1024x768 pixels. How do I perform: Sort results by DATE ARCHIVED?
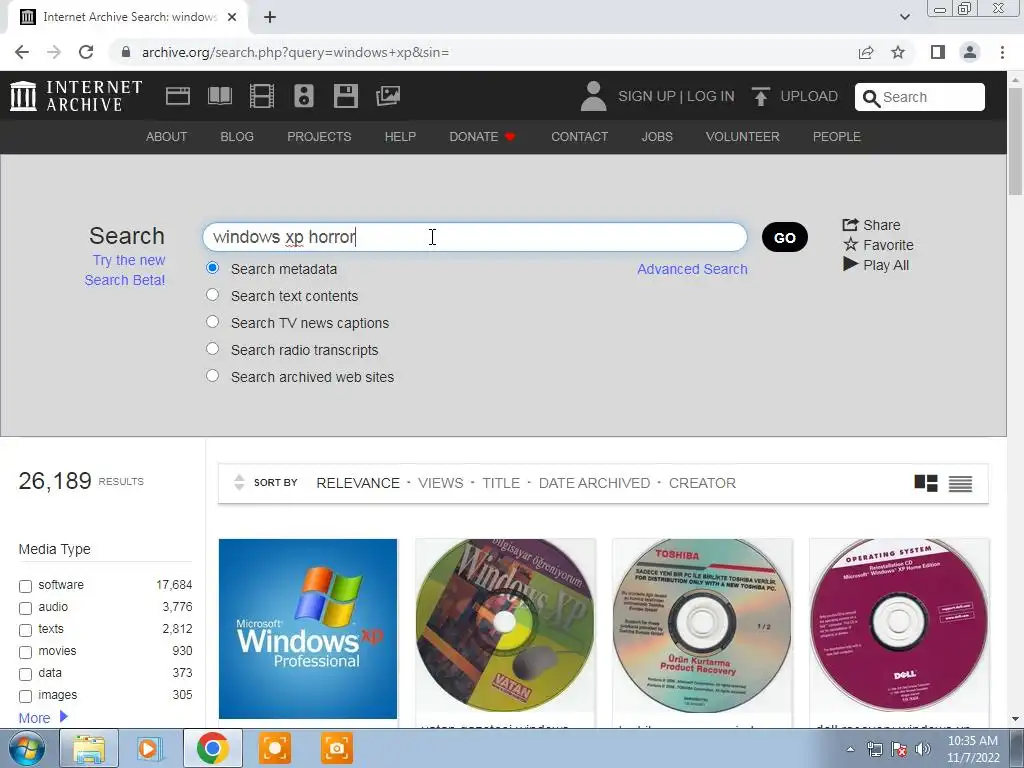[x=594, y=483]
